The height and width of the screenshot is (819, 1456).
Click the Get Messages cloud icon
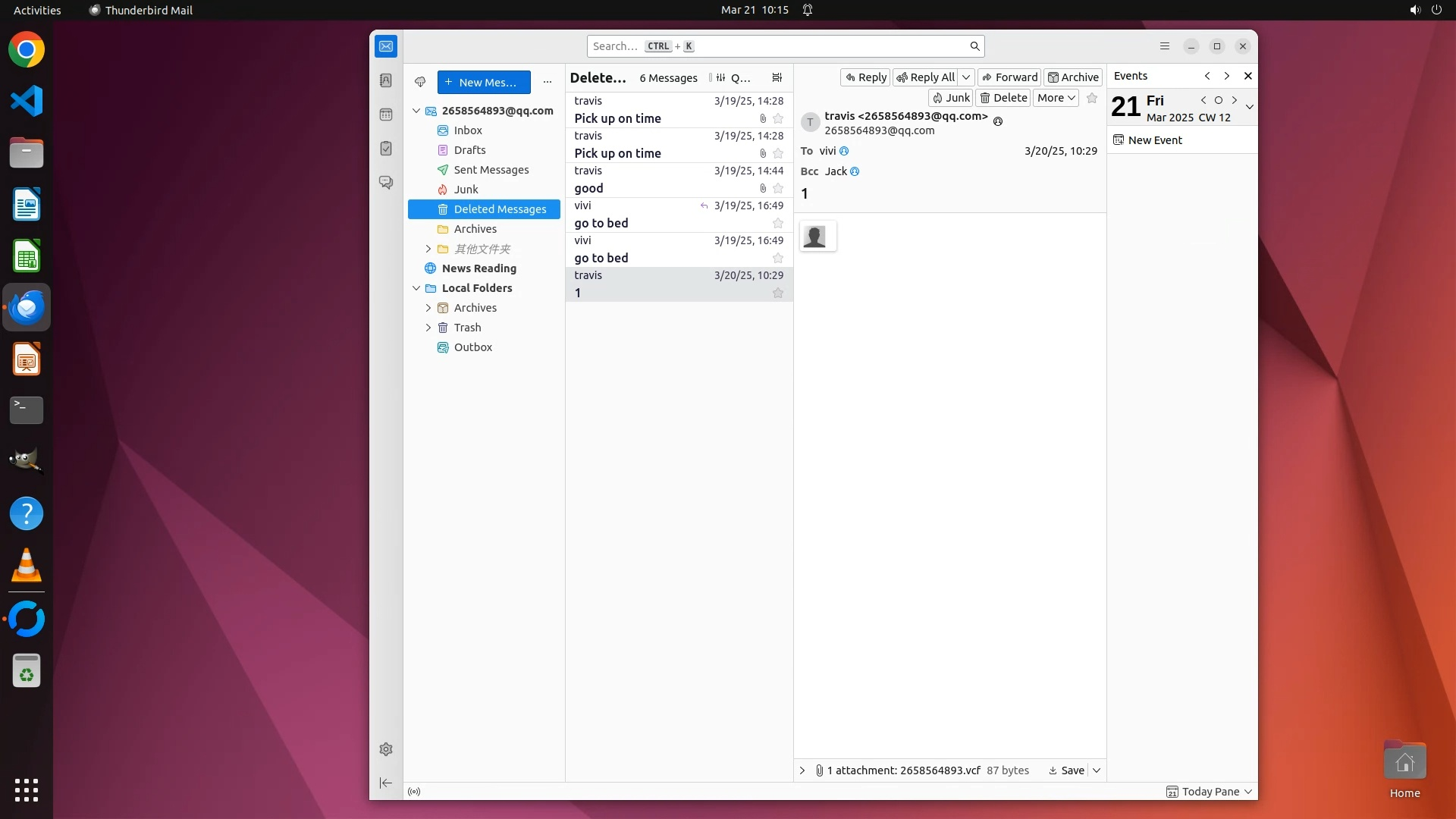[x=420, y=82]
